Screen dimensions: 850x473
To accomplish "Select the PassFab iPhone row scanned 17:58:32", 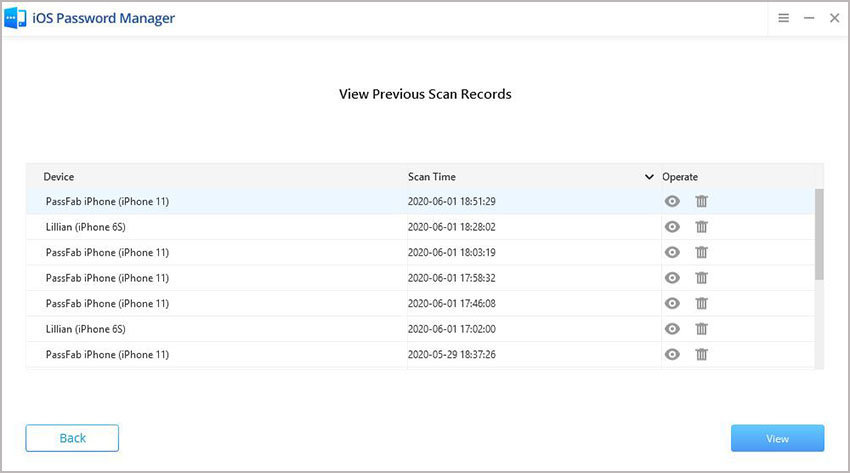I will 420,278.
